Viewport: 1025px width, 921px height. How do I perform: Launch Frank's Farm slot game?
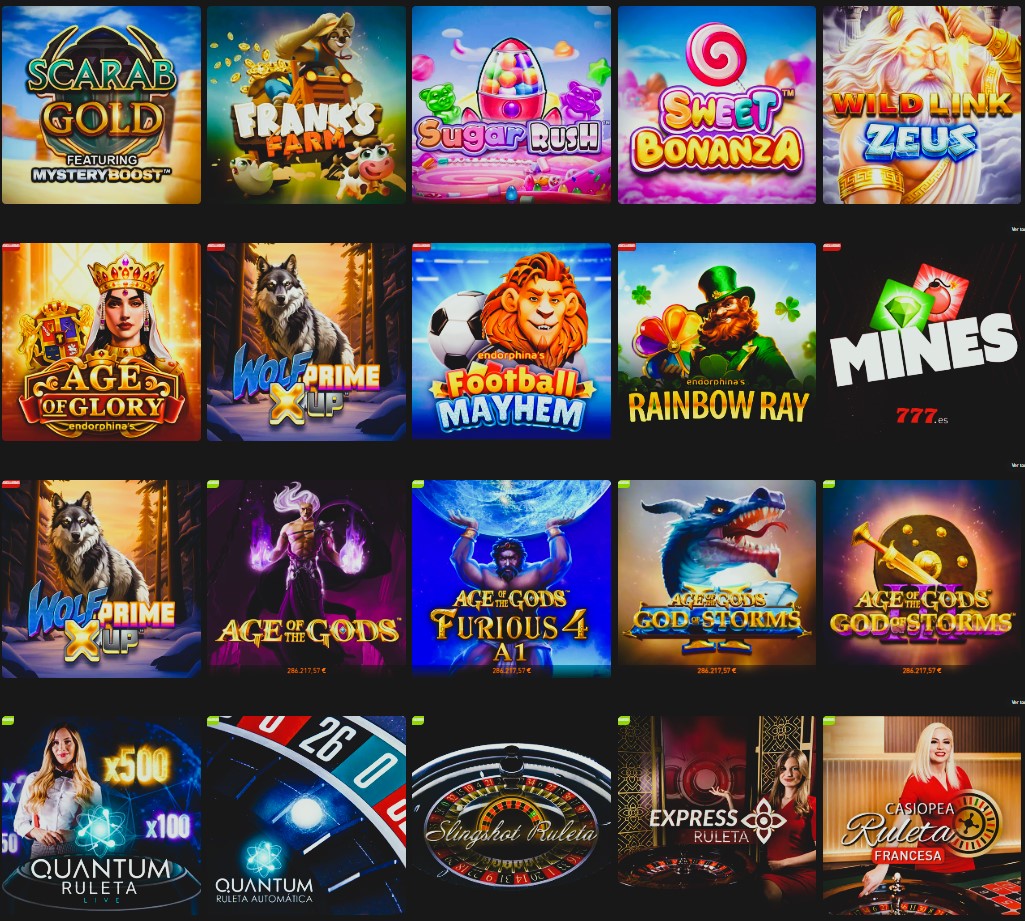point(307,105)
